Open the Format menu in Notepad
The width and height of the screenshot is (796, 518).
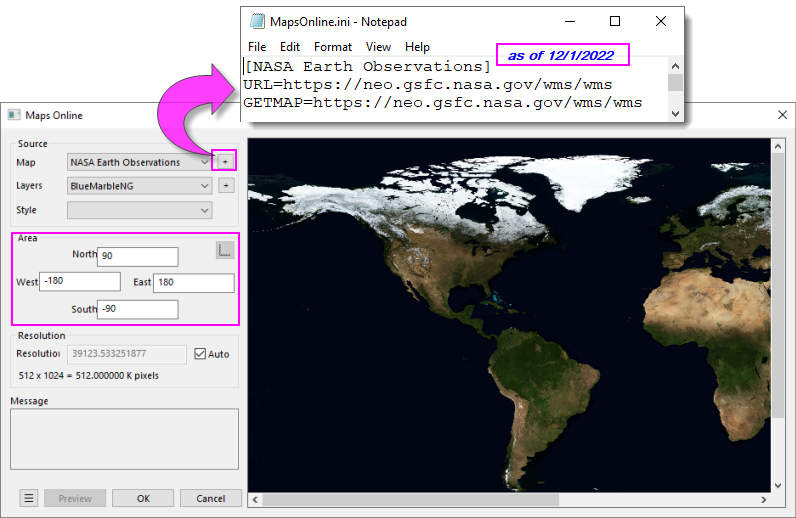333,47
